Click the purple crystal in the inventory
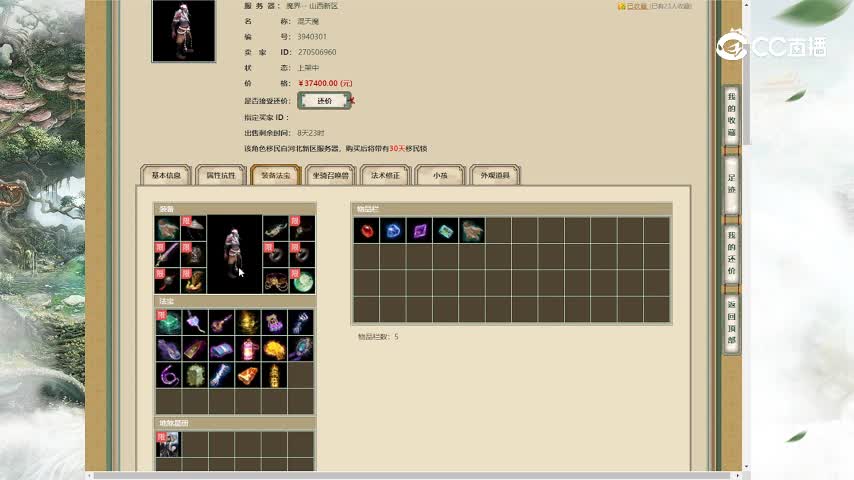This screenshot has width=854, height=480. tap(419, 230)
